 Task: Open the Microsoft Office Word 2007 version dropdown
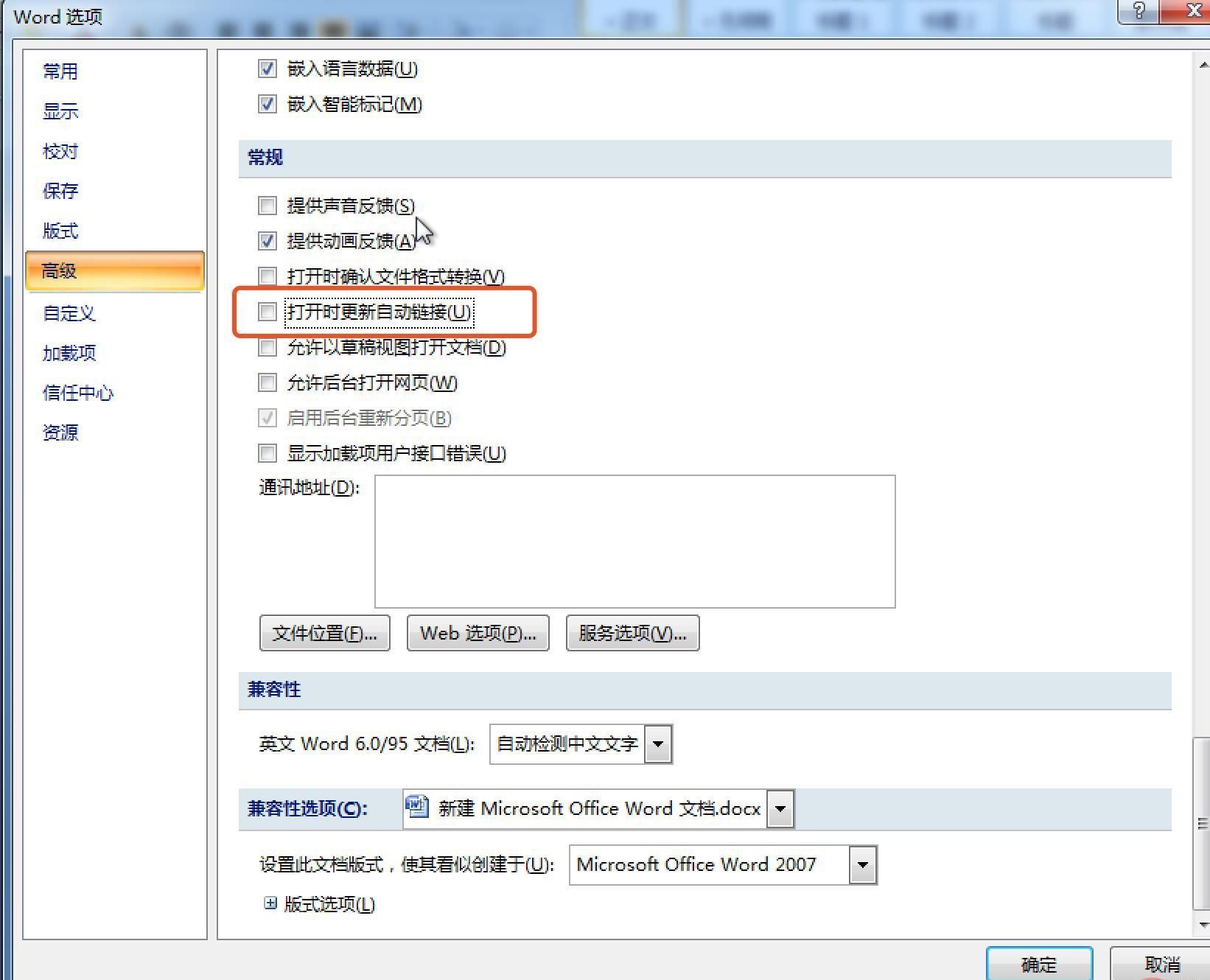[863, 864]
